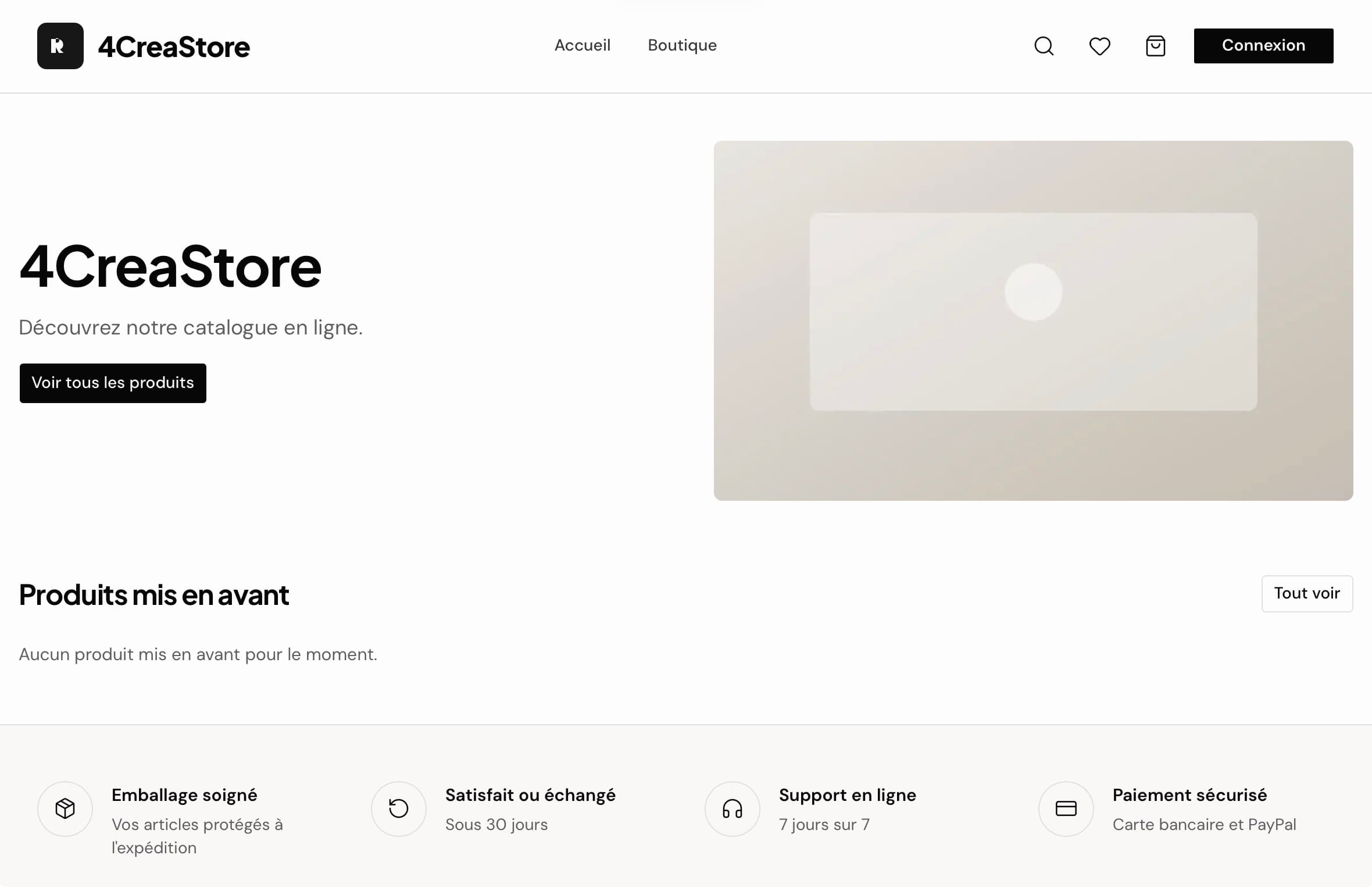Click the Produits mis en avant heading
This screenshot has height=887, width=1372.
point(154,595)
